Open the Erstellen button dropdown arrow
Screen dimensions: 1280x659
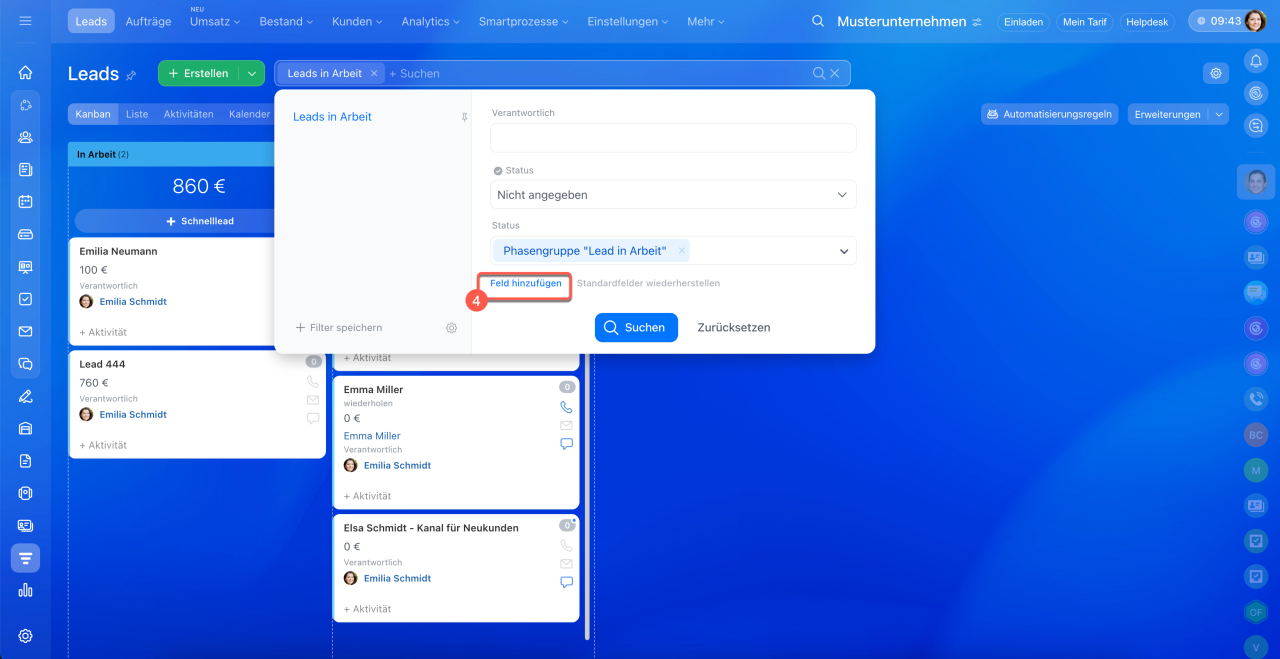coord(251,73)
